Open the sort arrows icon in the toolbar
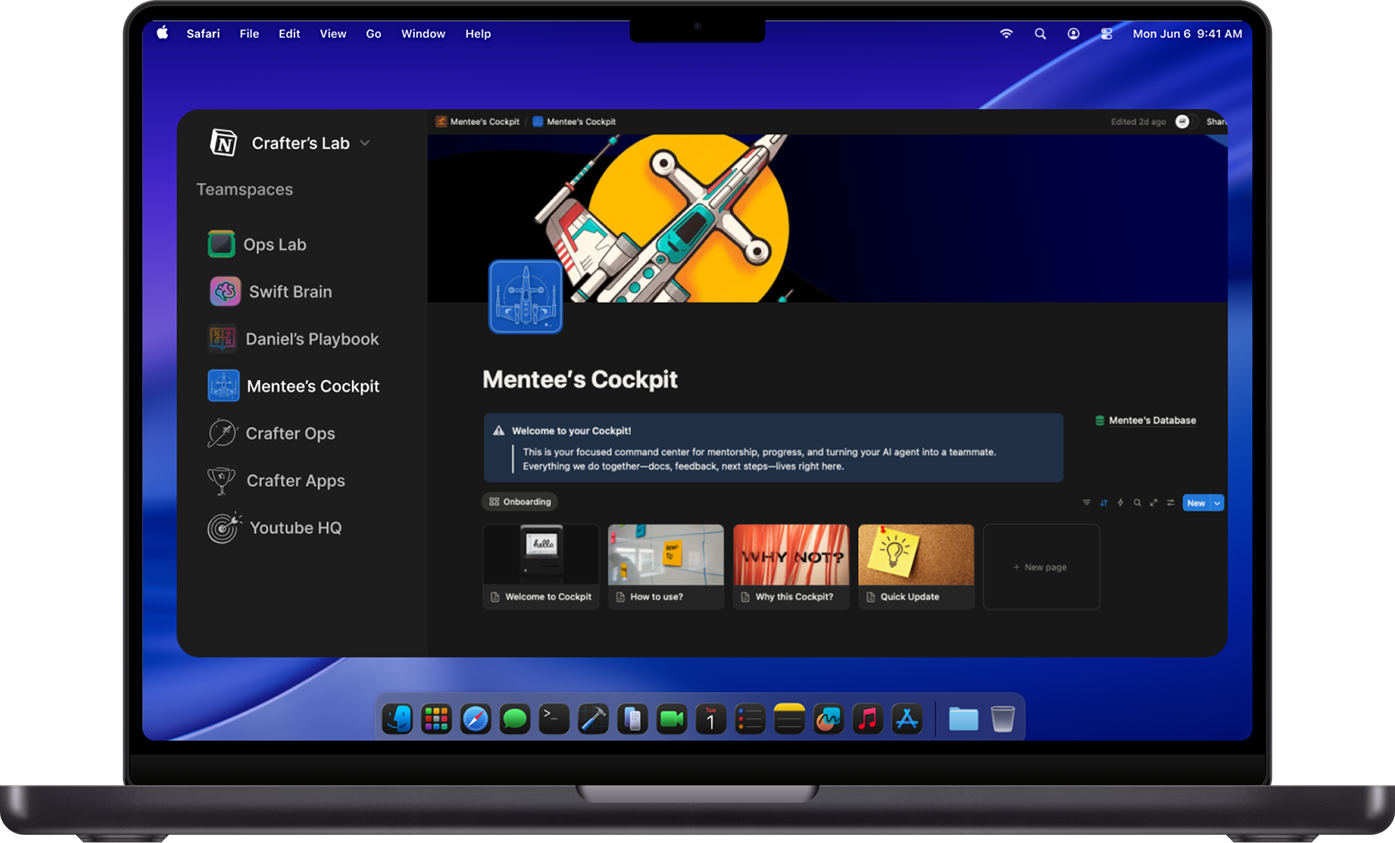Image resolution: width=1395 pixels, height=843 pixels. point(1104,503)
